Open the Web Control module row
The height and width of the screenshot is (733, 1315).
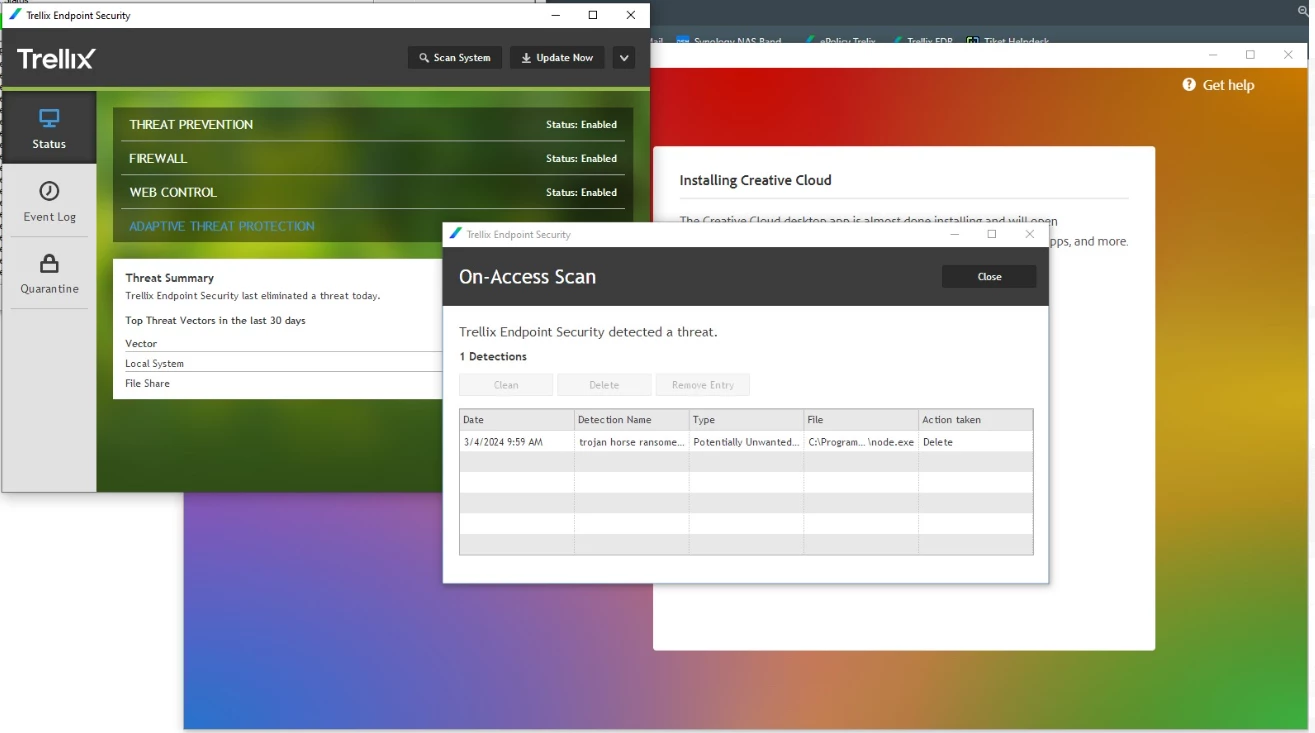pos(373,192)
